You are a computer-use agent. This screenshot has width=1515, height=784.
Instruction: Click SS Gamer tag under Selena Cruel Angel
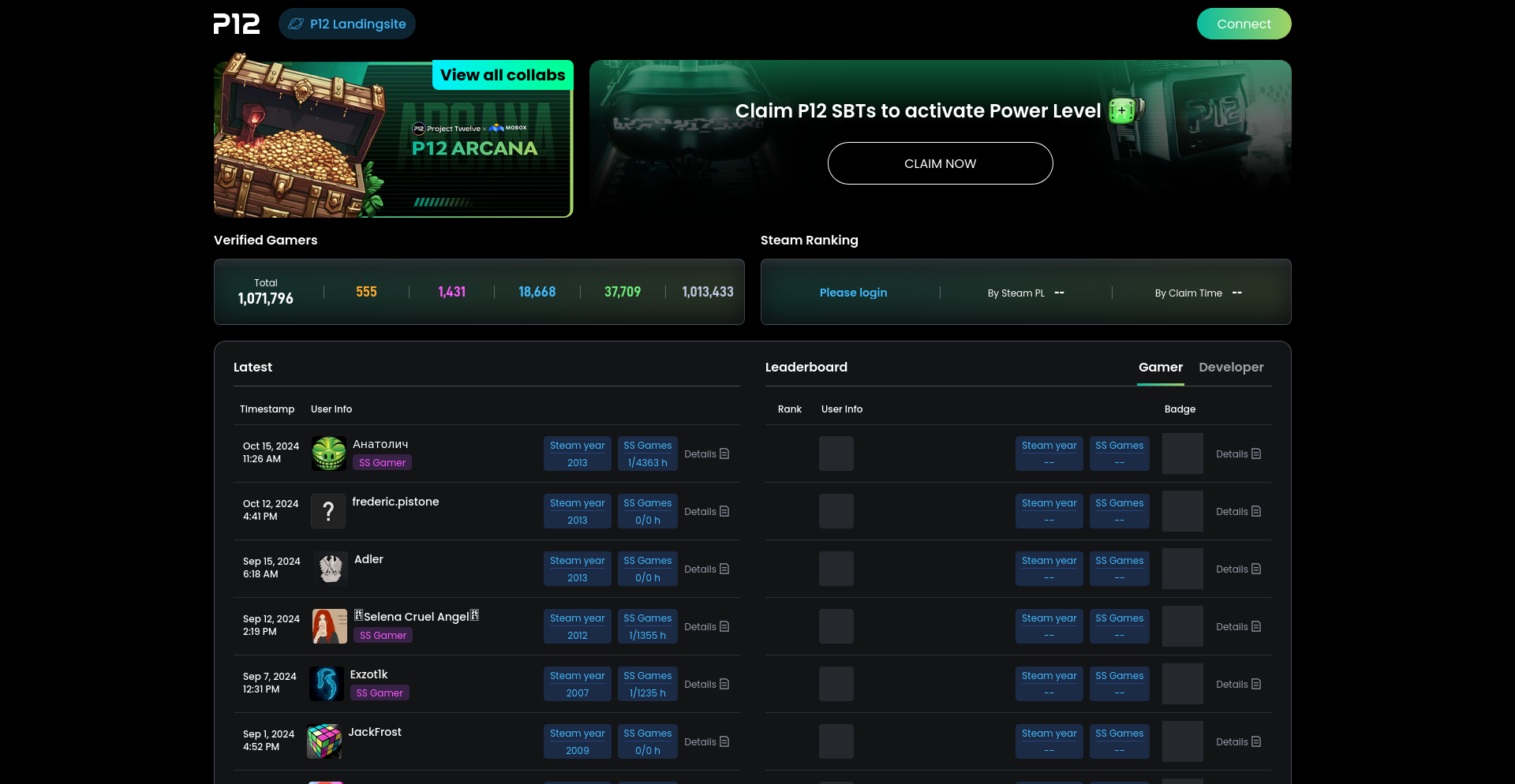coord(383,636)
